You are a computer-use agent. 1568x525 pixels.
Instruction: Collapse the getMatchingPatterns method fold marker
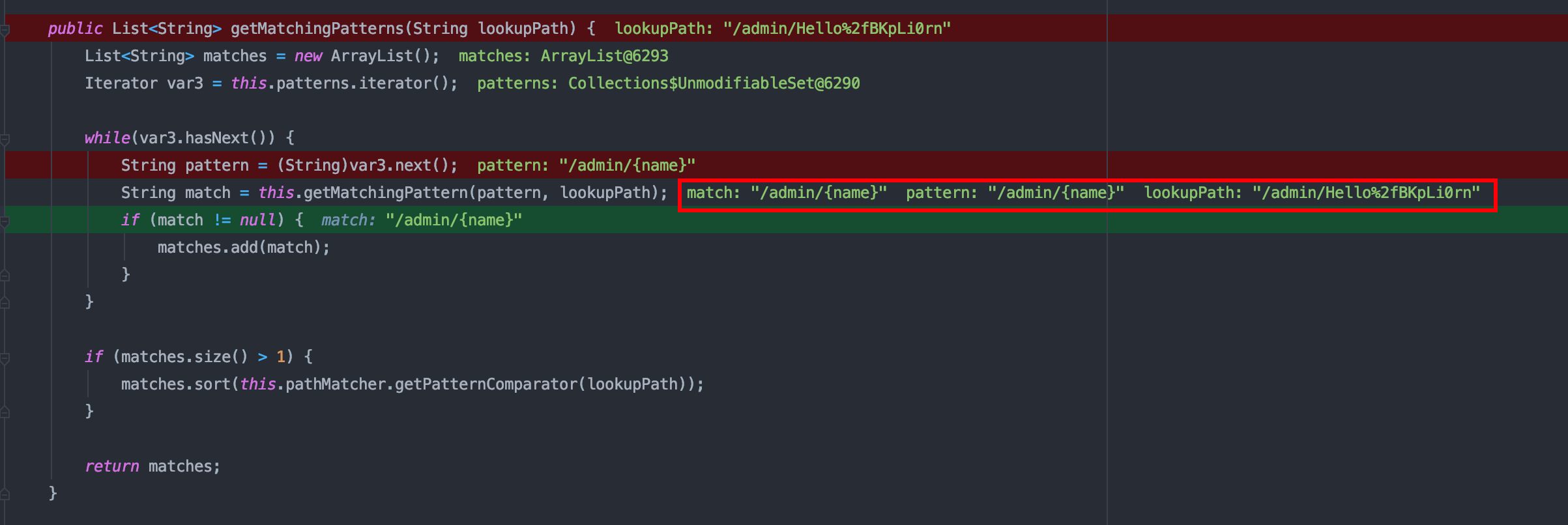coord(5,30)
